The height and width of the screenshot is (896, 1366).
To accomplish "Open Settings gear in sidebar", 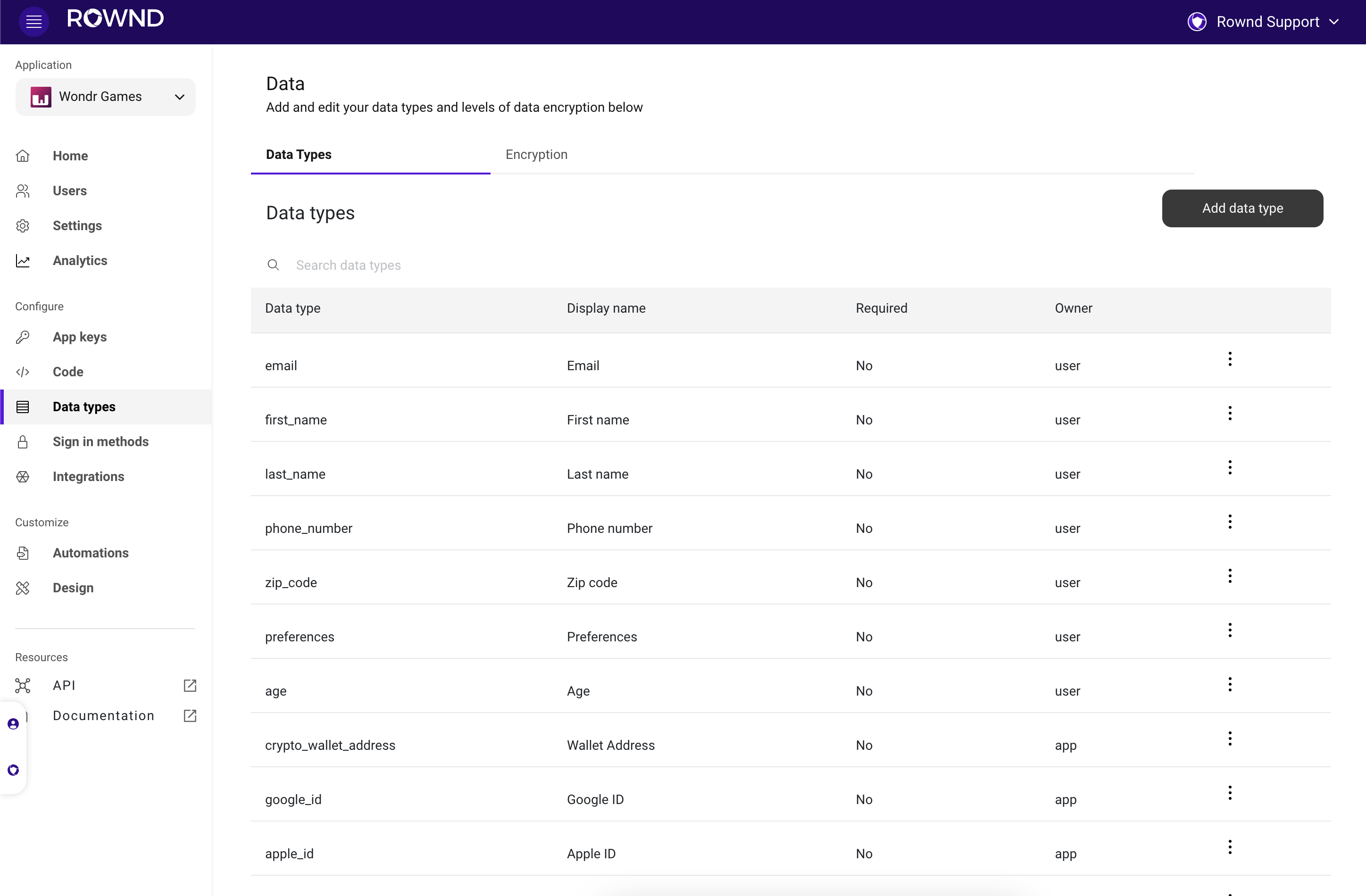I will [x=77, y=225].
